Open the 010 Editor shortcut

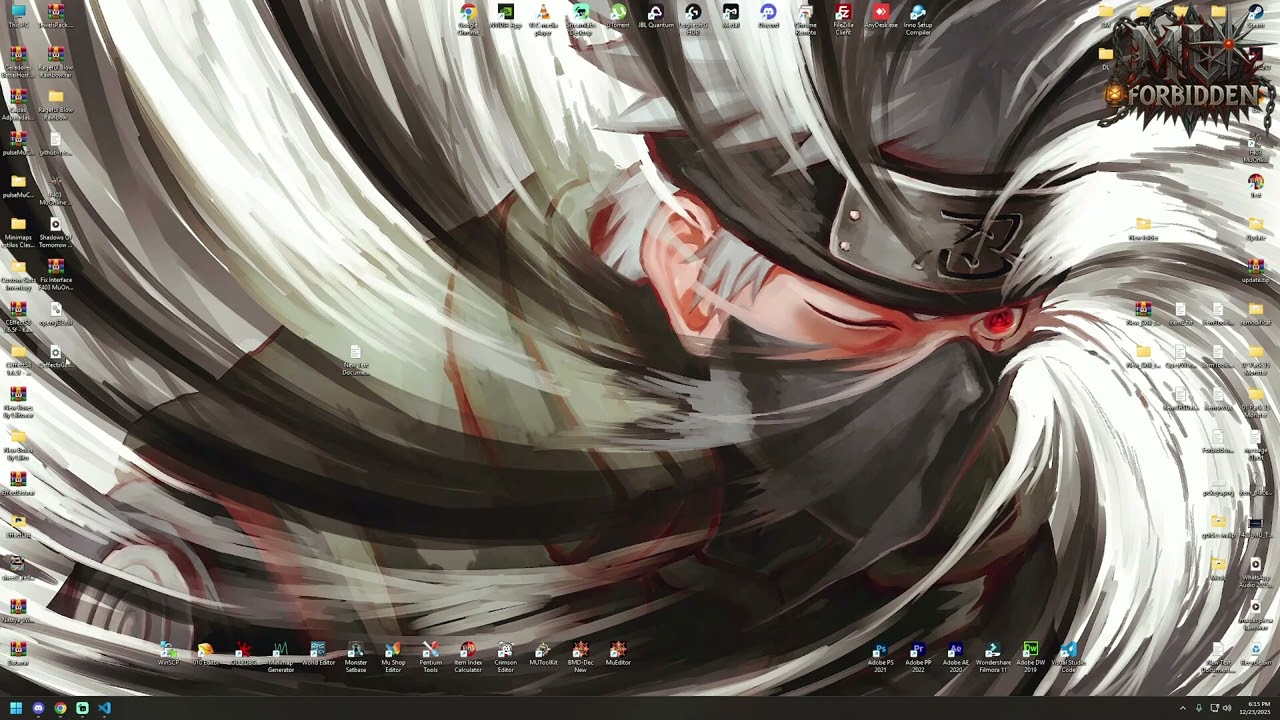pyautogui.click(x=205, y=655)
